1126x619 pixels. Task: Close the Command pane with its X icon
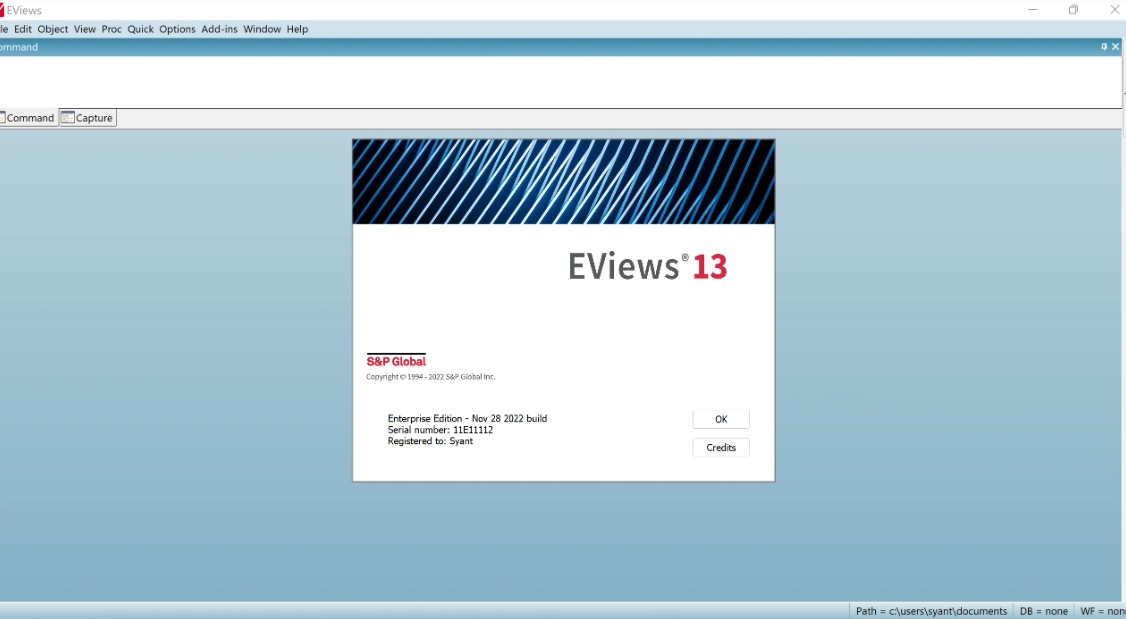1116,47
